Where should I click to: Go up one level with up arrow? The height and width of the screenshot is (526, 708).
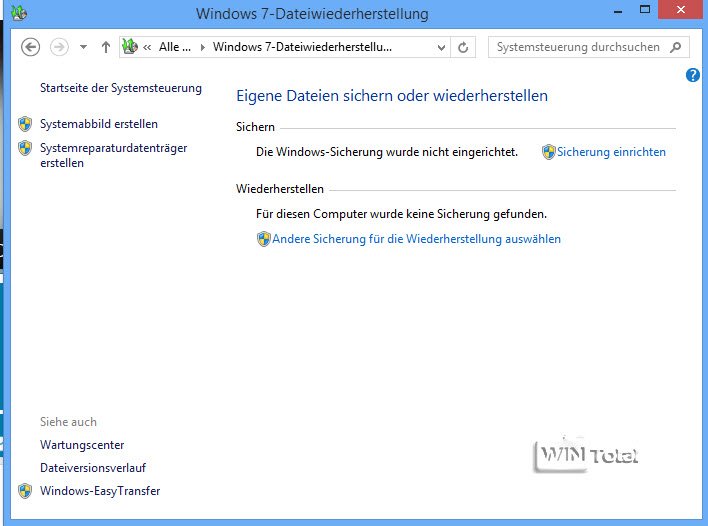106,47
